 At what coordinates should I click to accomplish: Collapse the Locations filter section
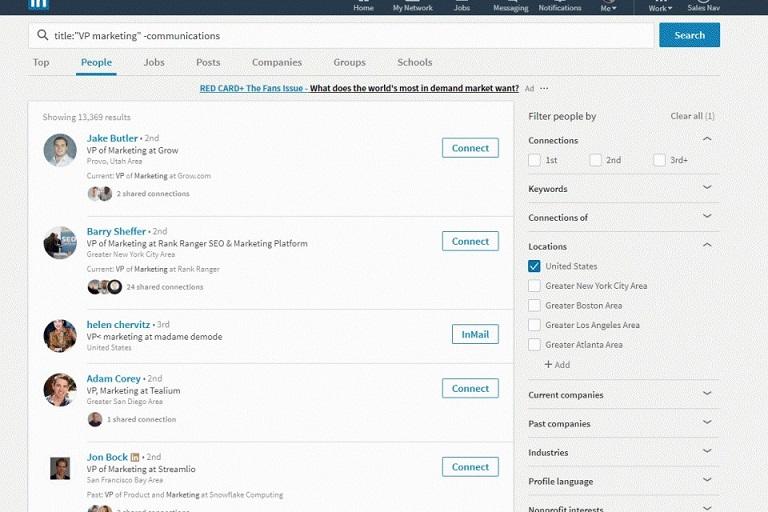707,244
